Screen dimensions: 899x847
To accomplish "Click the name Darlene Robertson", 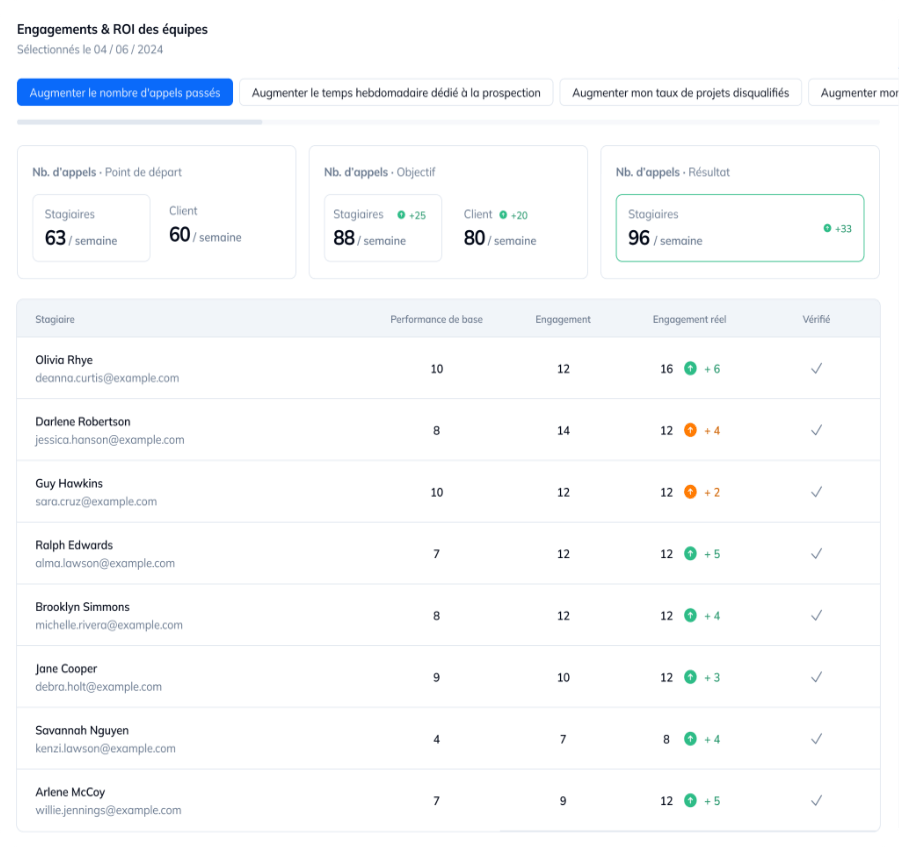I will click(x=83, y=421).
